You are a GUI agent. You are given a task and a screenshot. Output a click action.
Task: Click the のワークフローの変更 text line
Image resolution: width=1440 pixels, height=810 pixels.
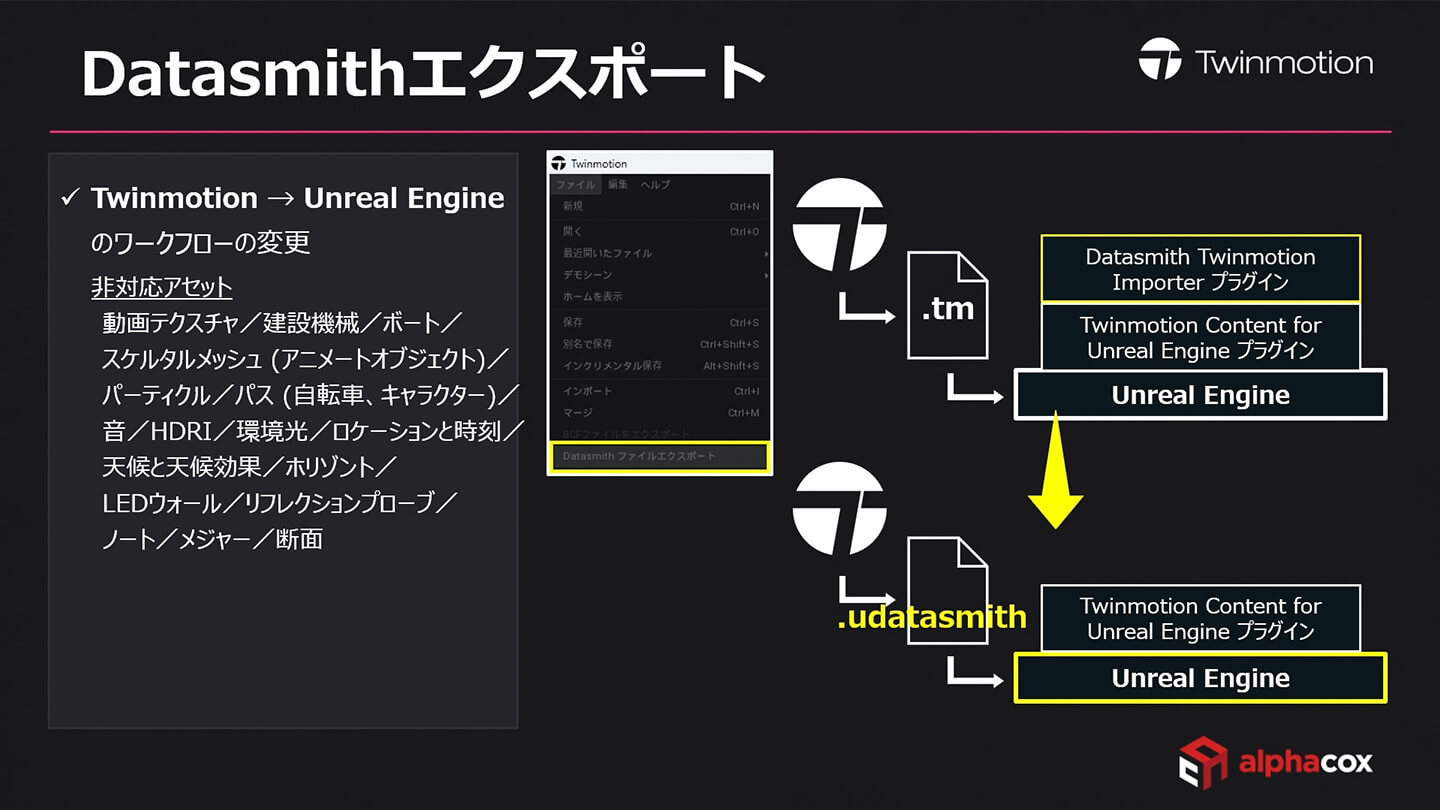[x=200, y=242]
